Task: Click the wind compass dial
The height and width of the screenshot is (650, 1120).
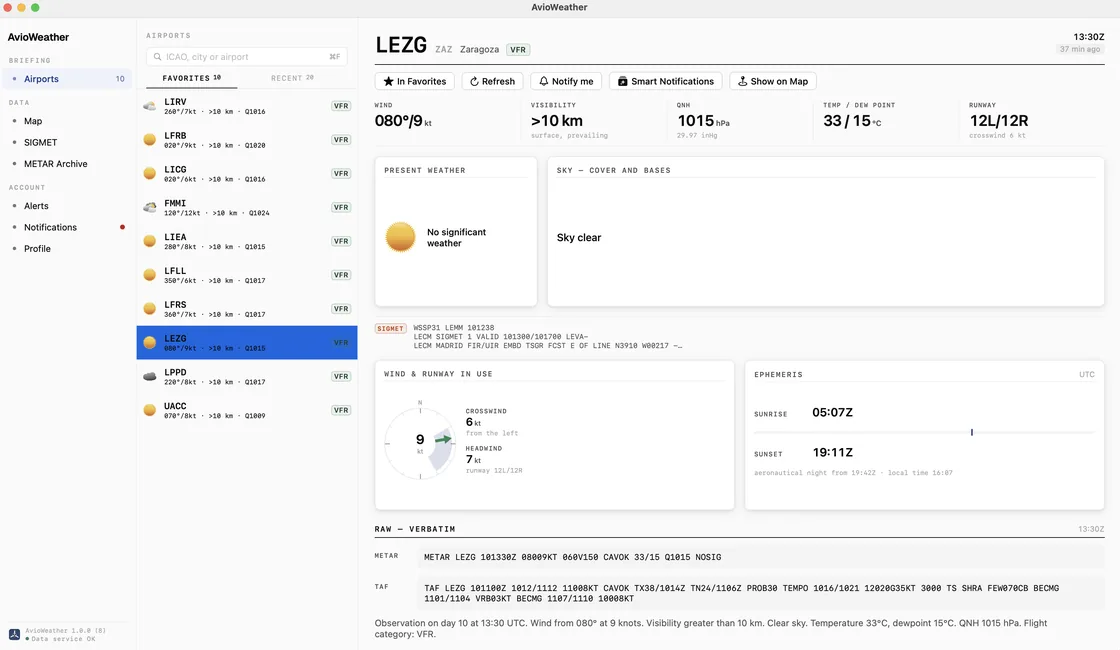Action: (x=420, y=444)
